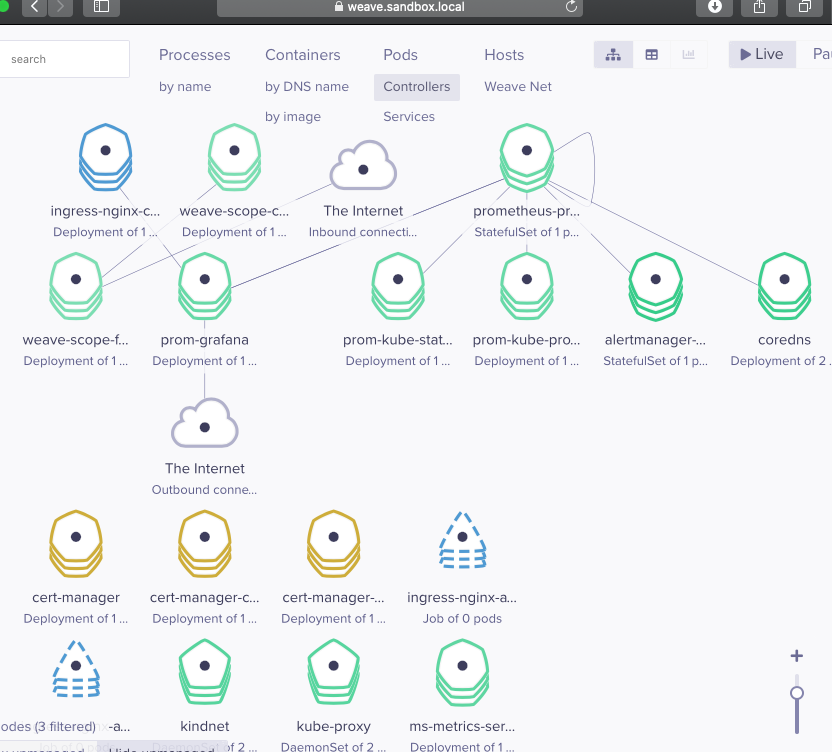Select the weave-scope-f... deployment node

pos(76,286)
